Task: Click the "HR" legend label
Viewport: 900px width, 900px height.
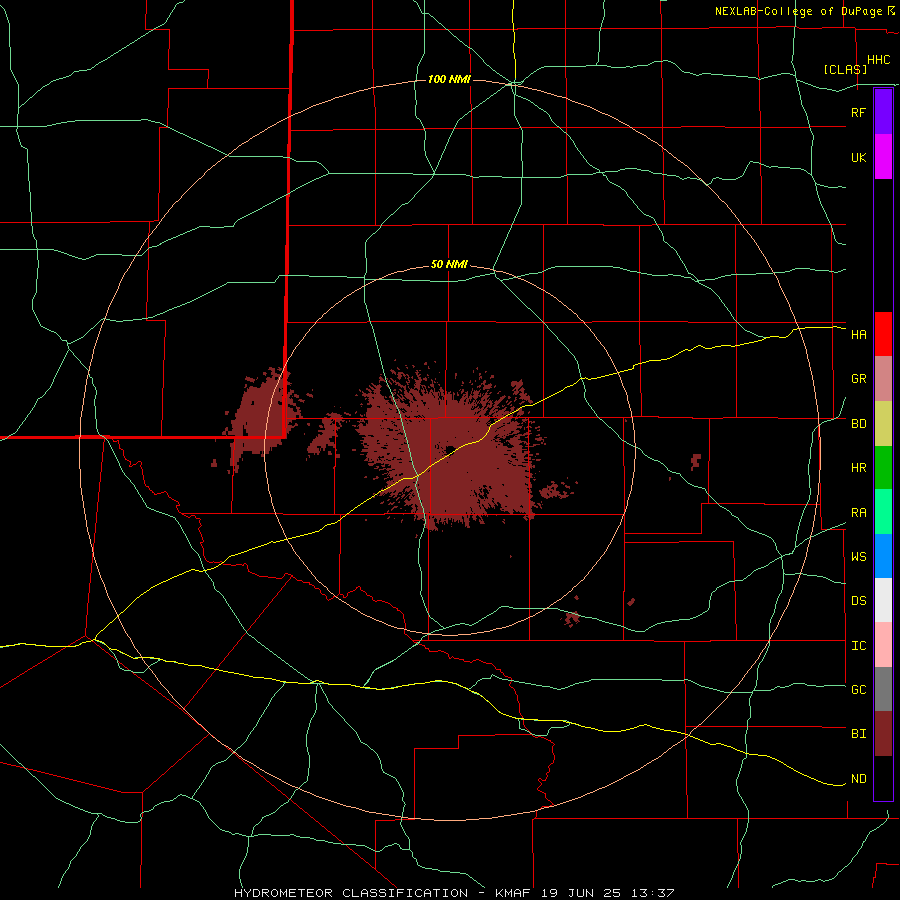Action: pyautogui.click(x=858, y=468)
